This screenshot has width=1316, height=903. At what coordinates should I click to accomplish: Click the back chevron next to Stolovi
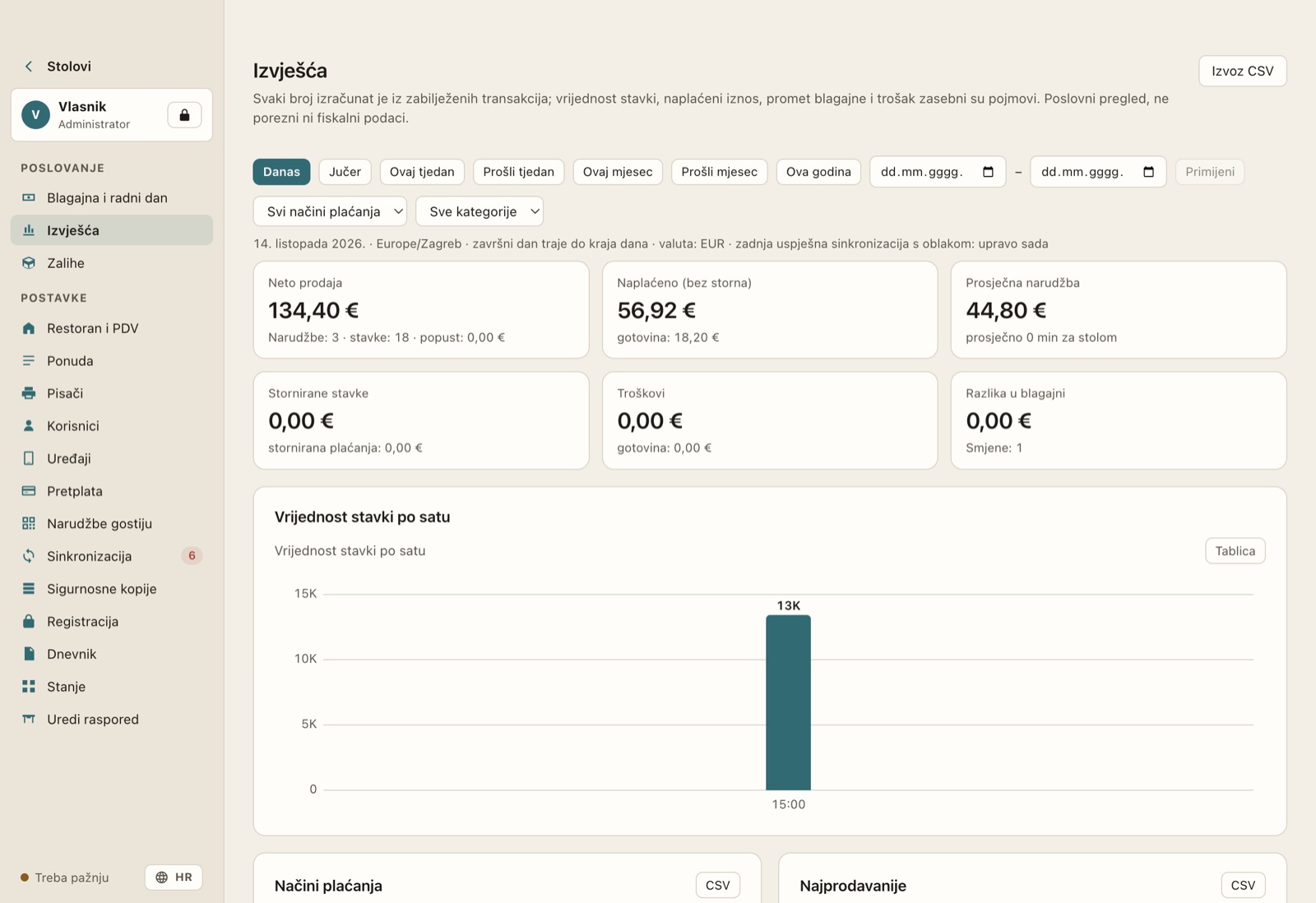[29, 67]
